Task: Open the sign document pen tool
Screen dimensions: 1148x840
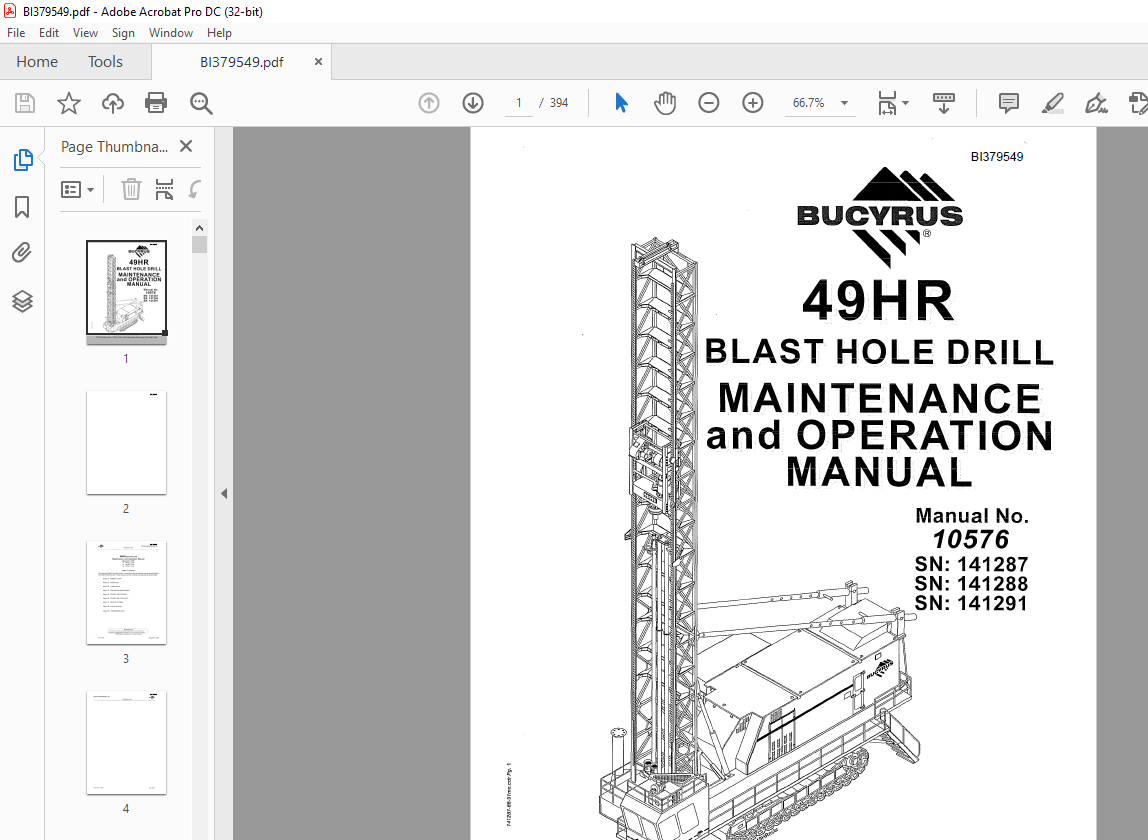Action: [1096, 103]
